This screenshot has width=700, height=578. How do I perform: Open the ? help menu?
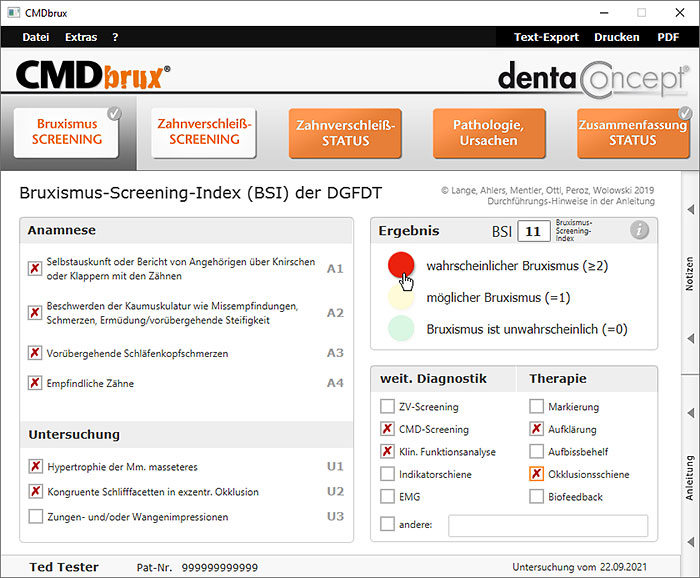coord(115,37)
